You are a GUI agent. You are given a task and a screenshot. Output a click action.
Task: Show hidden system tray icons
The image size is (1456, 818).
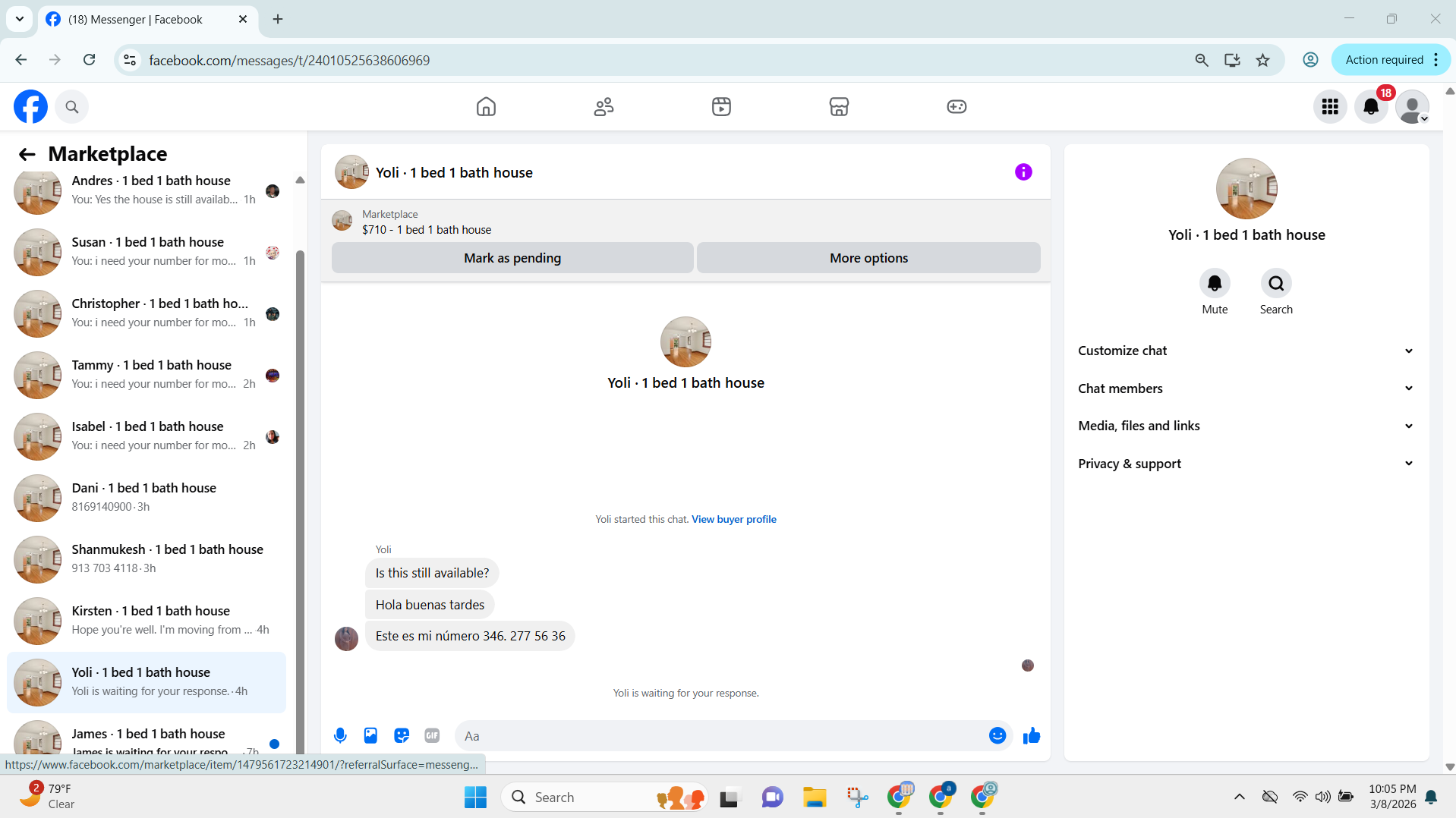(1239, 797)
